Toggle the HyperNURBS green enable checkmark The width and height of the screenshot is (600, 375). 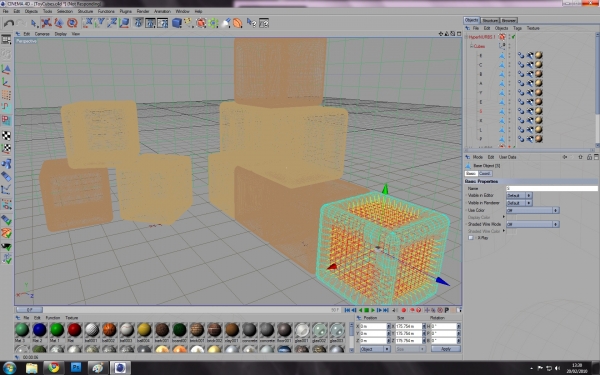(514, 37)
